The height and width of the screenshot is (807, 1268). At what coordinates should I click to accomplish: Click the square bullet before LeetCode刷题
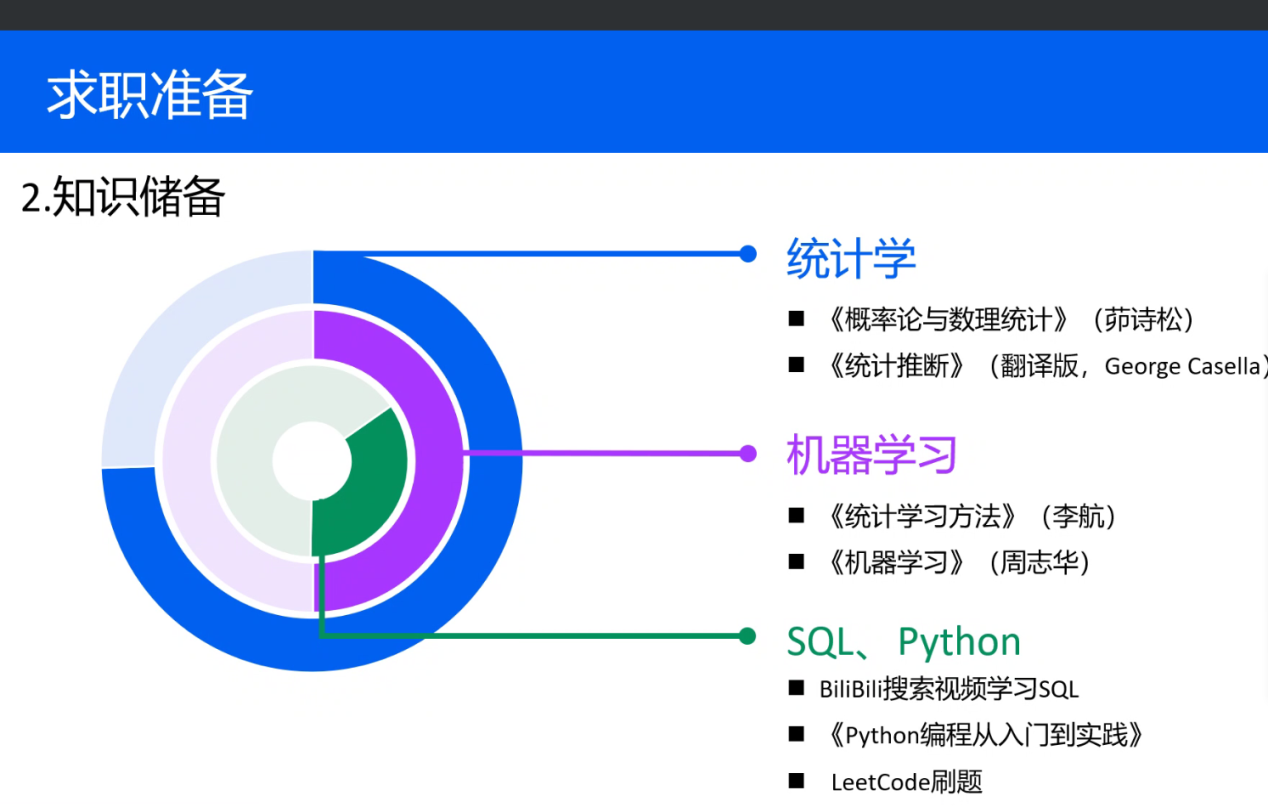[x=796, y=781]
